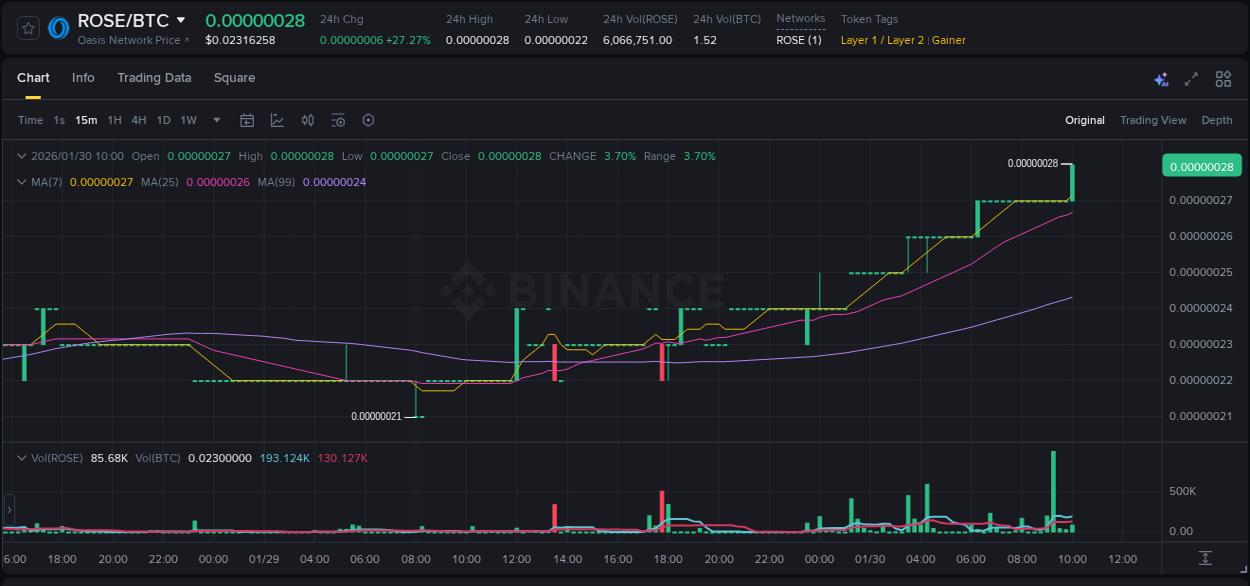
Task: Open the calendar date-jump tool
Action: pyautogui.click(x=247, y=120)
